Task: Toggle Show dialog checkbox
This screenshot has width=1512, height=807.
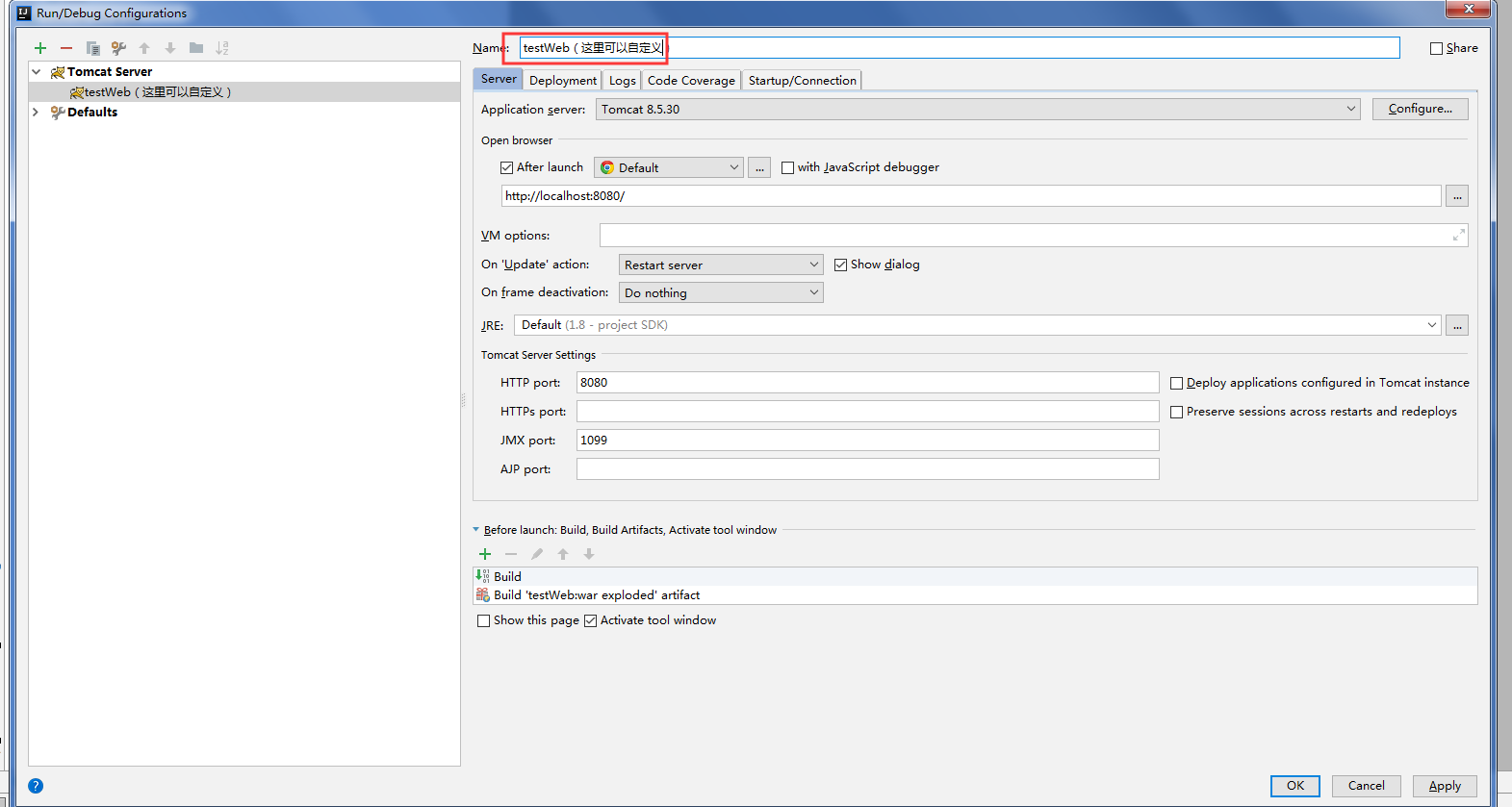Action: (x=840, y=265)
